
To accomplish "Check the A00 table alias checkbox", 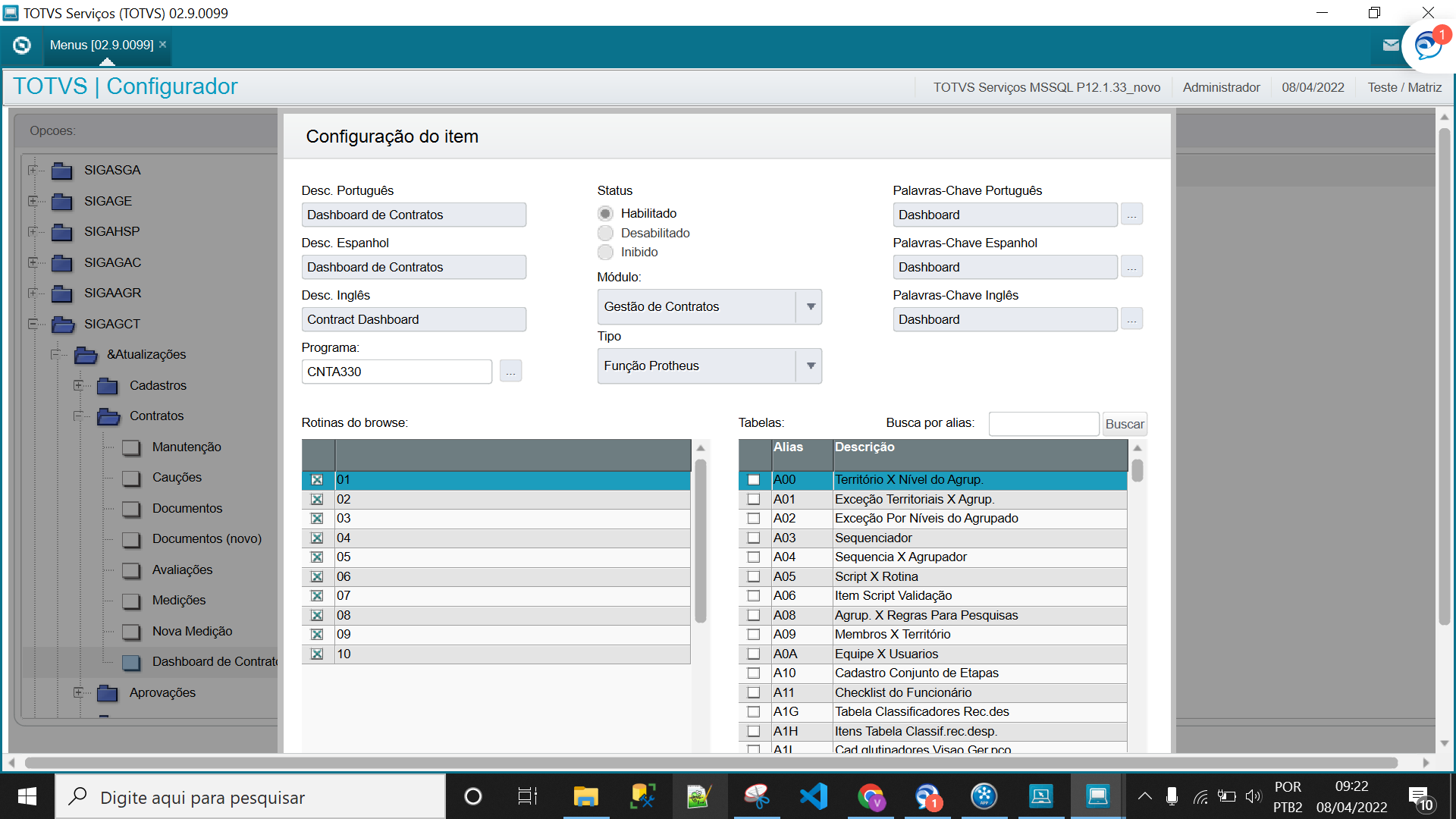I will coord(754,480).
